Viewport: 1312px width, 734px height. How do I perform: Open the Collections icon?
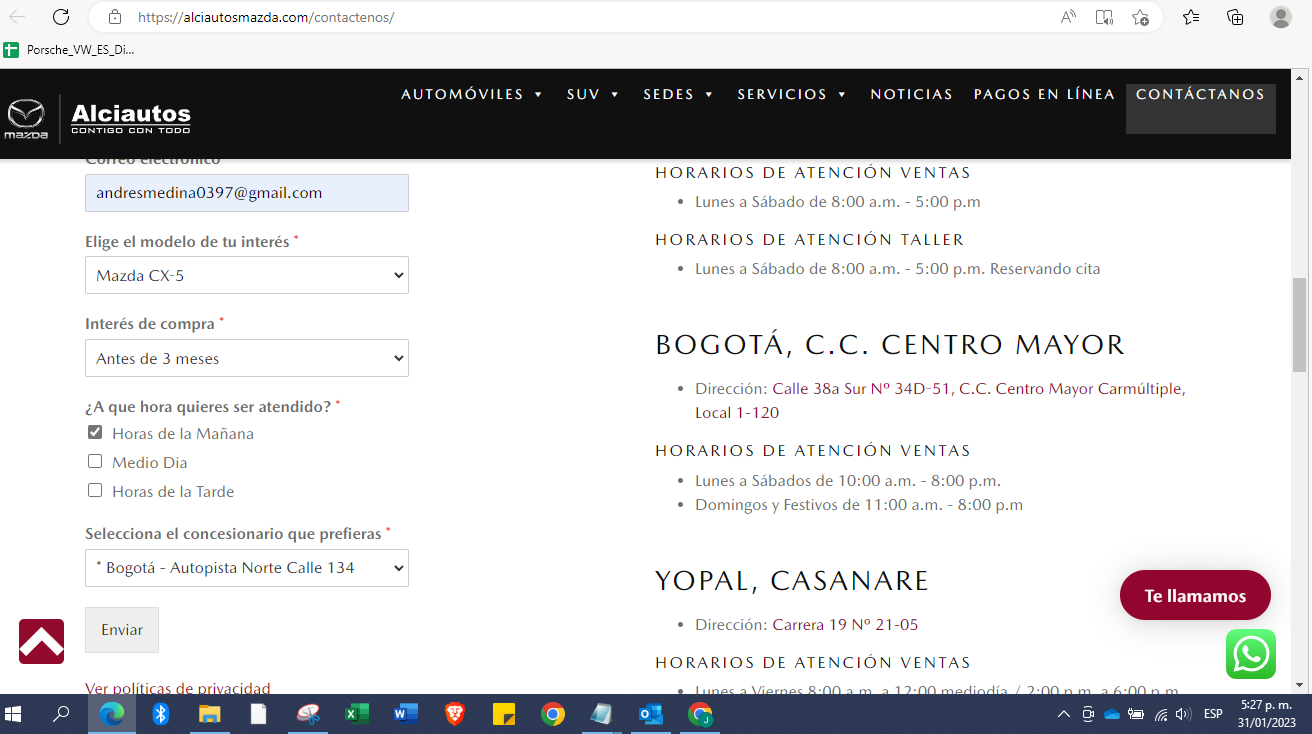point(1235,17)
